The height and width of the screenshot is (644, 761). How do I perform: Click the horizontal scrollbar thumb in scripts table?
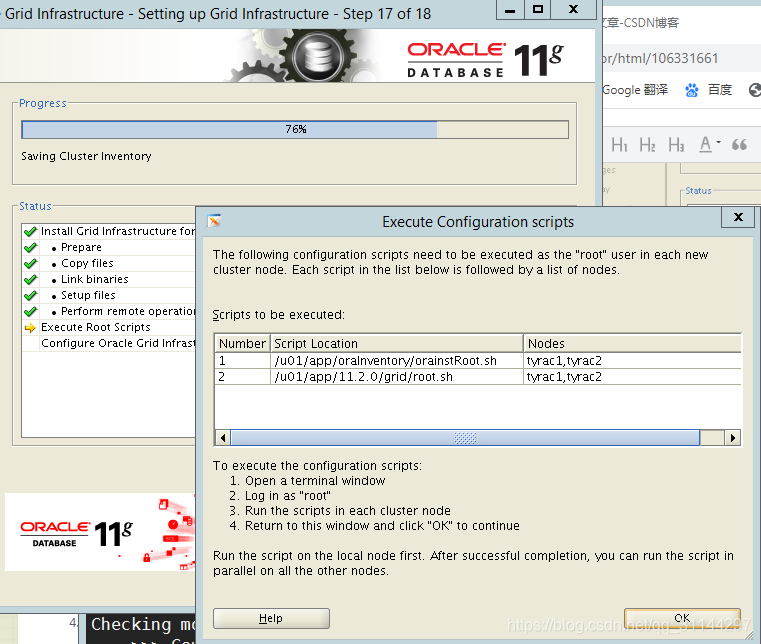(465, 438)
